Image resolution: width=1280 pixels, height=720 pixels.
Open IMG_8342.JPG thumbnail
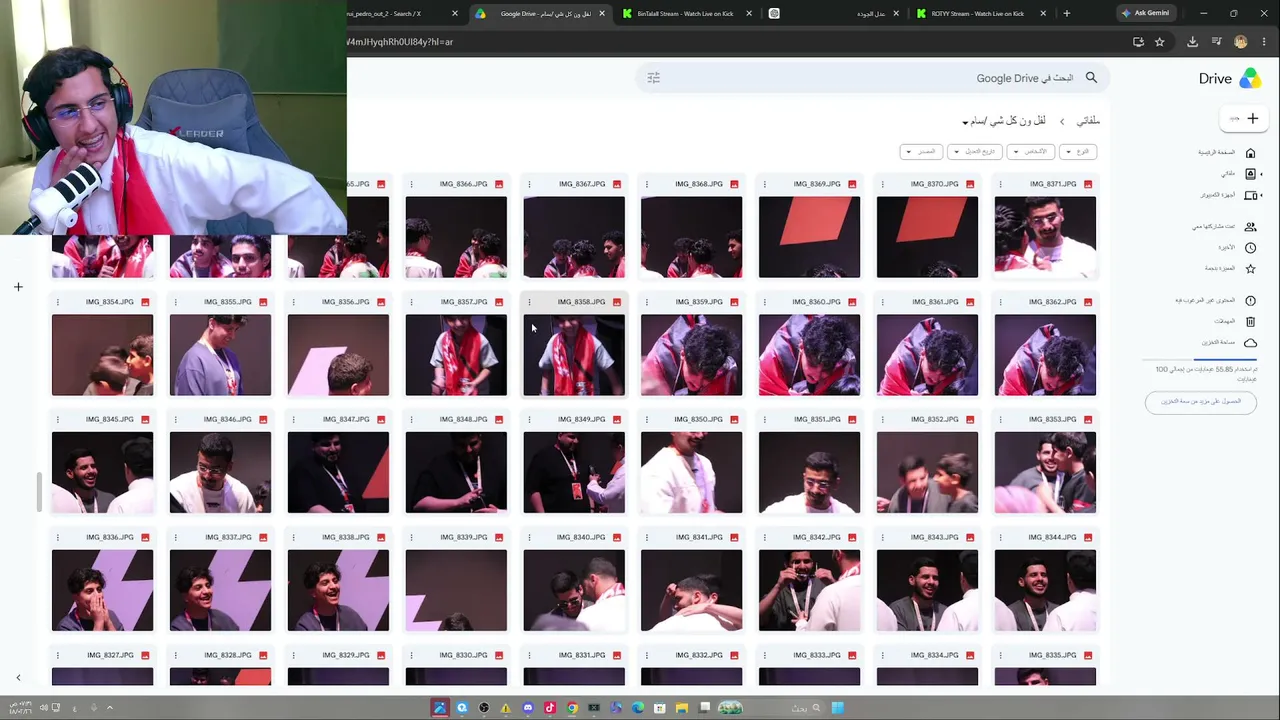(x=809, y=591)
